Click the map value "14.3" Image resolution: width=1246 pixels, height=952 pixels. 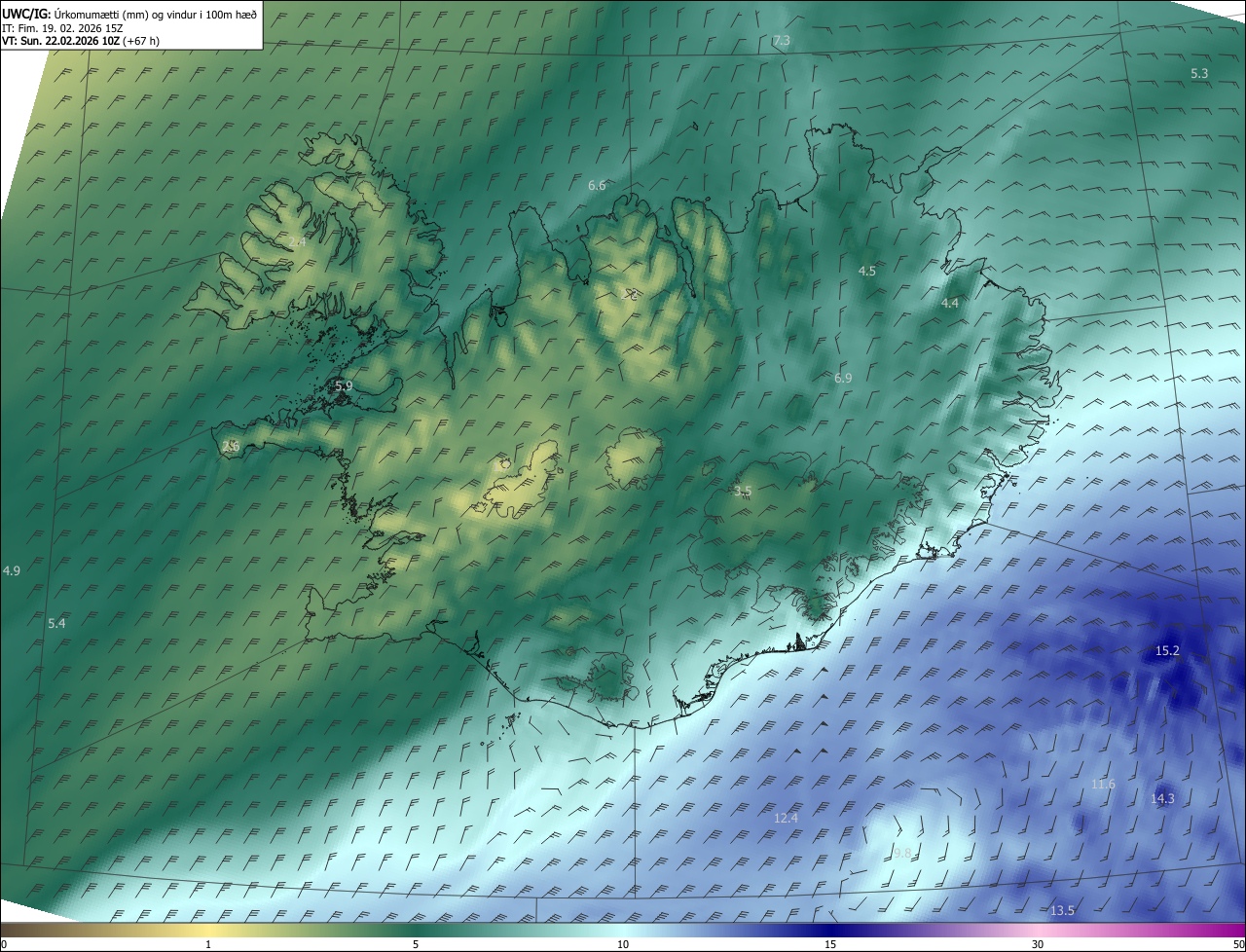[x=1163, y=798]
